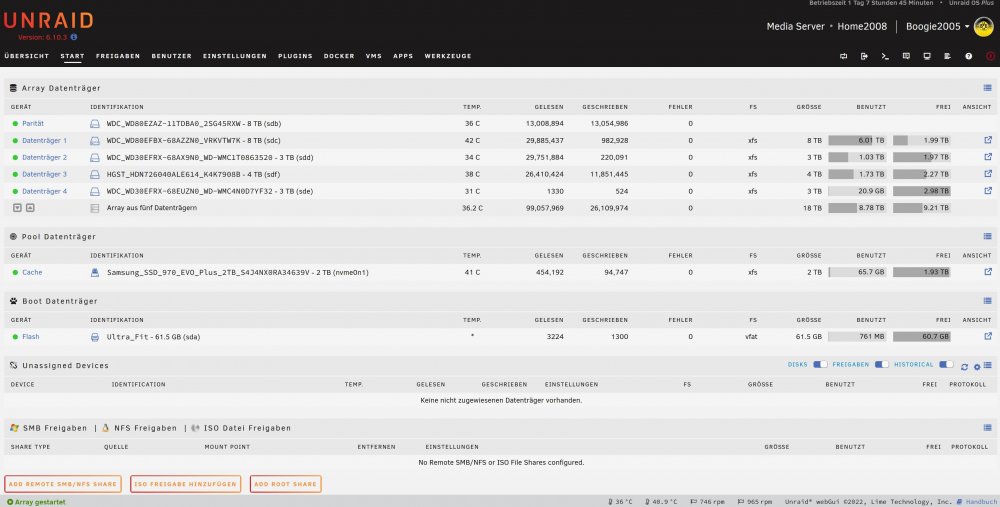The height and width of the screenshot is (507, 1000).
Task: Open view icon for Datenträger 1
Action: tap(988, 140)
